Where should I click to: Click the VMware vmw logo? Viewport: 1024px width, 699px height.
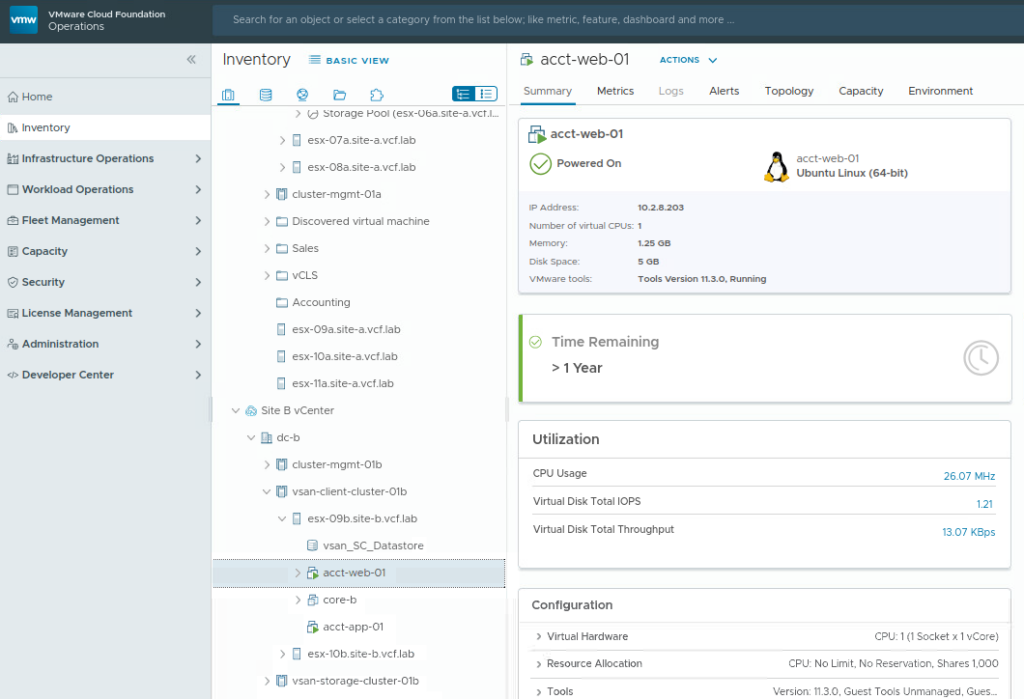(24, 19)
